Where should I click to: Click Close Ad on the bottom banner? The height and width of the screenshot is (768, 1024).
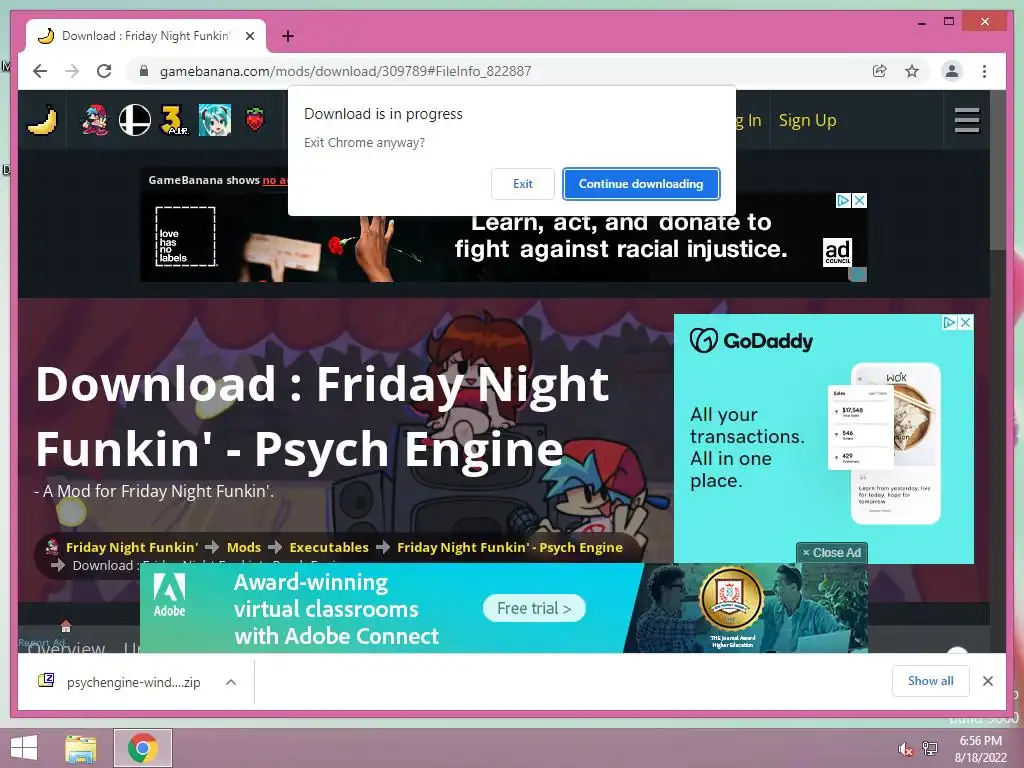click(831, 552)
